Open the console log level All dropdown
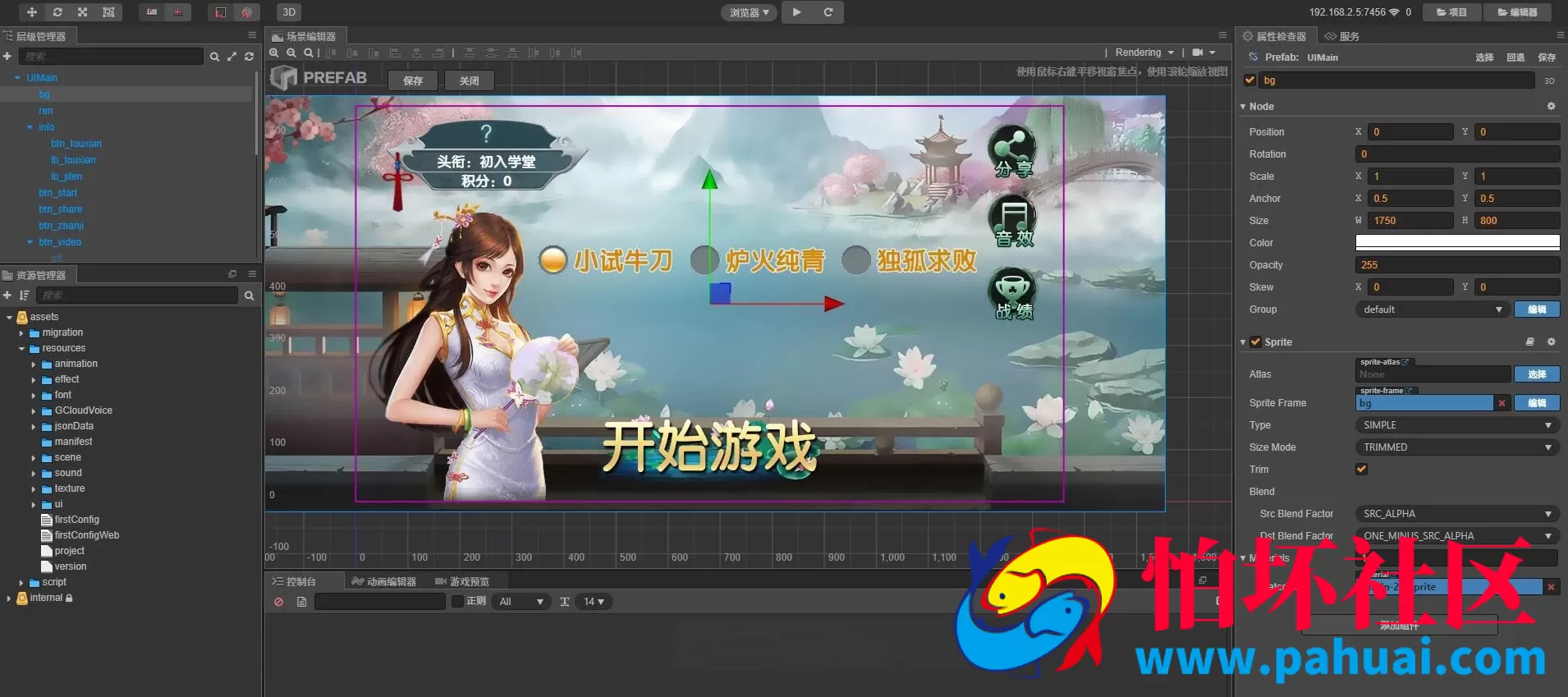1568x697 pixels. click(521, 602)
